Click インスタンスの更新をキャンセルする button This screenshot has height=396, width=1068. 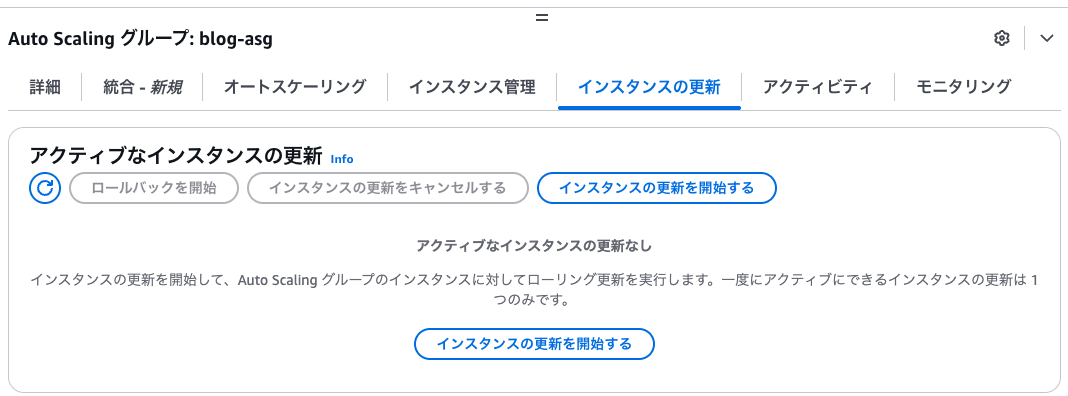(388, 188)
